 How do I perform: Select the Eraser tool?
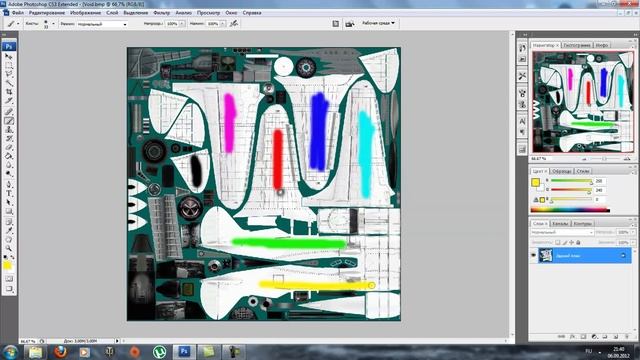[x=9, y=148]
